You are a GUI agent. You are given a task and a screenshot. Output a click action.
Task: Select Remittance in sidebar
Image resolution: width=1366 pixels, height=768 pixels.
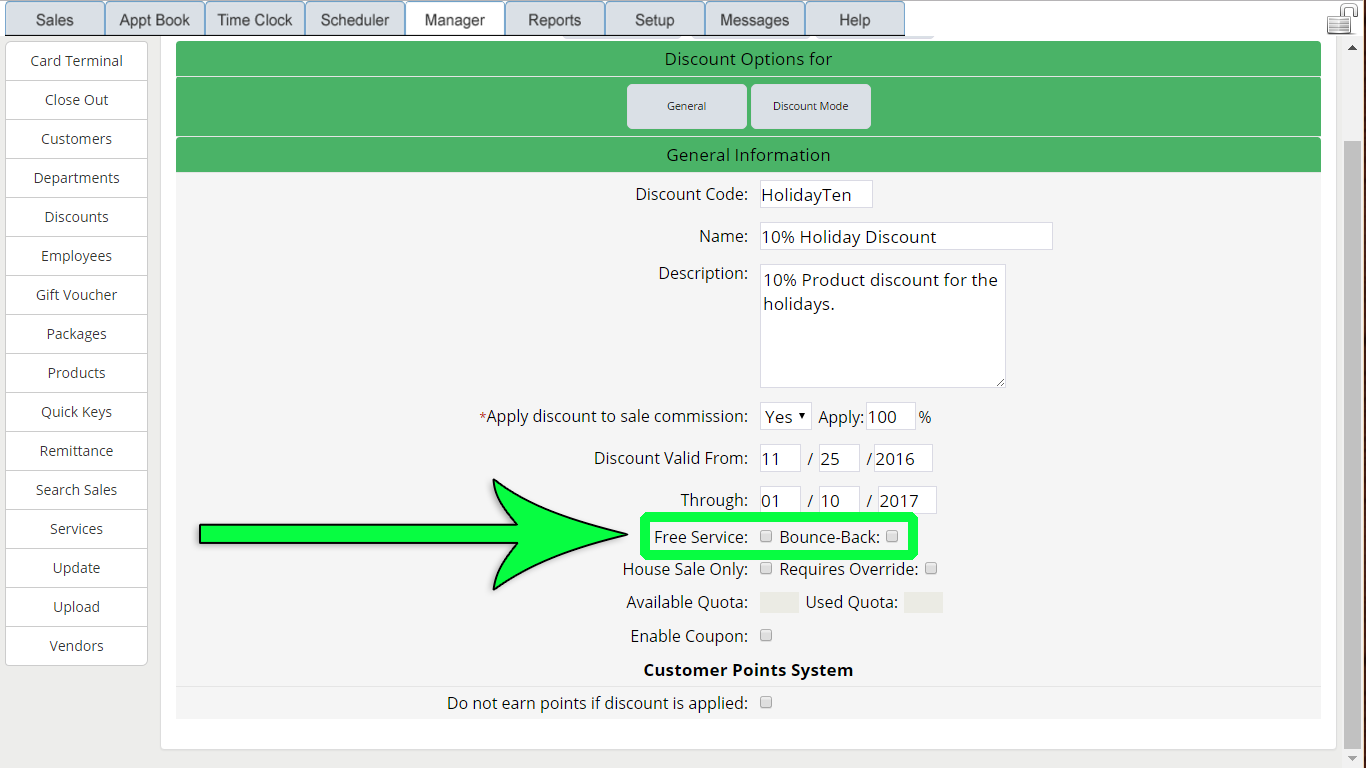pos(76,451)
